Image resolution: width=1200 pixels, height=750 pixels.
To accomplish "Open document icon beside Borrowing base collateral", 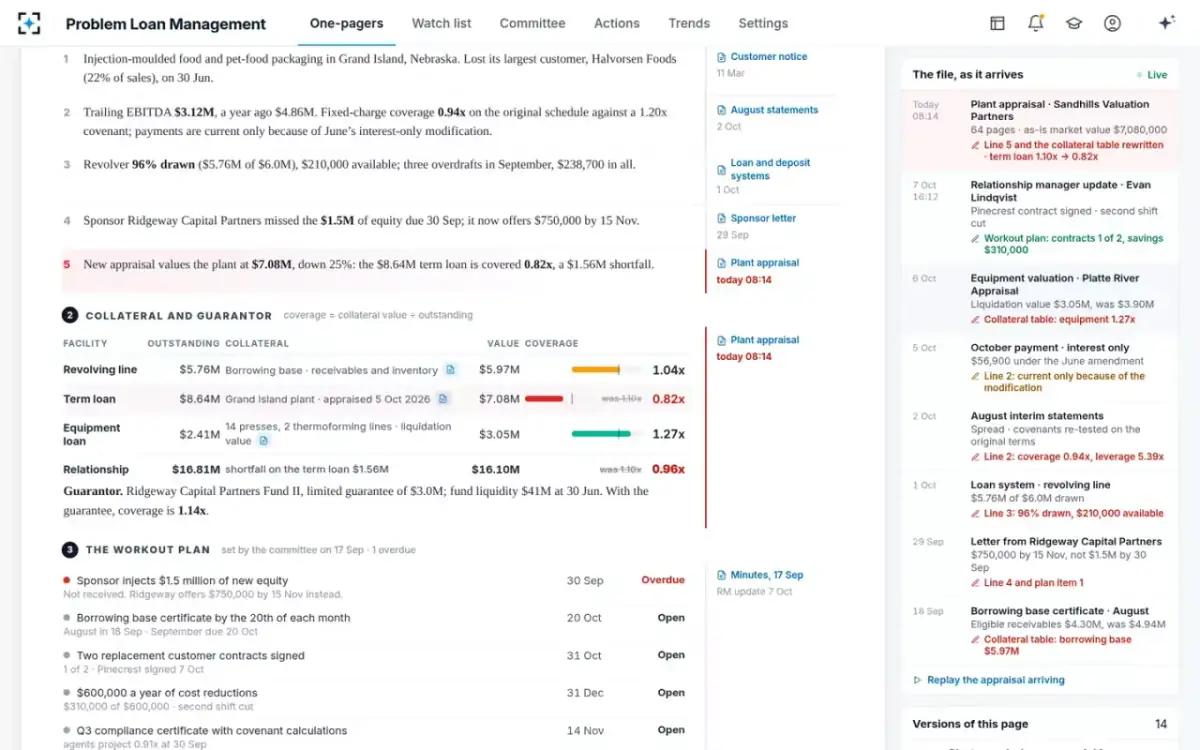I will 450,370.
